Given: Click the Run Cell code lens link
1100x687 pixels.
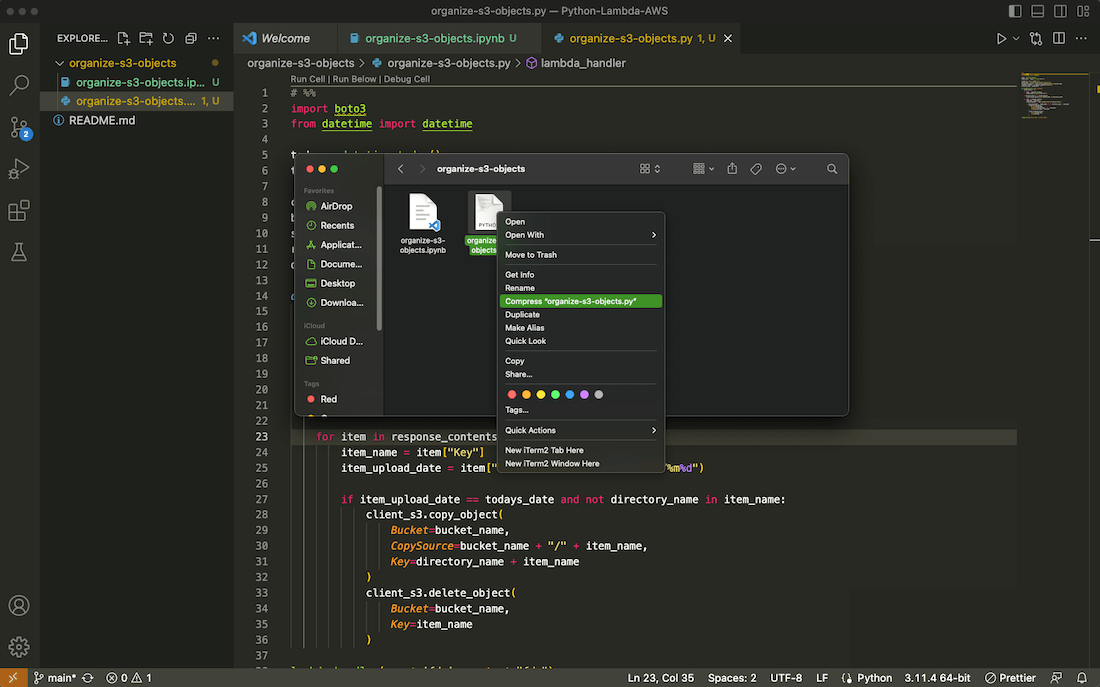Looking at the screenshot, I should tap(307, 79).
